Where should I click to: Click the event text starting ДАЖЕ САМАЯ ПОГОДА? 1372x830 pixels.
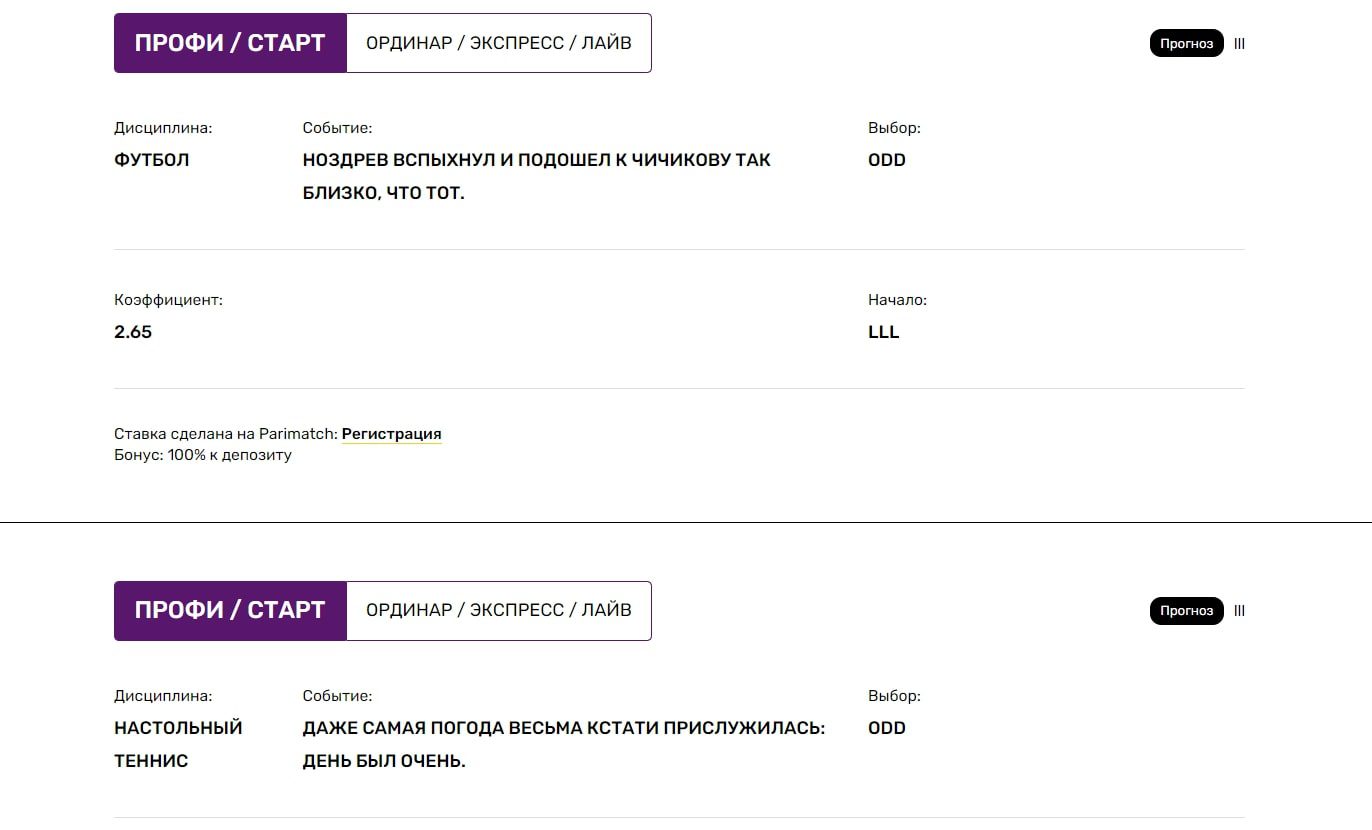(564, 744)
